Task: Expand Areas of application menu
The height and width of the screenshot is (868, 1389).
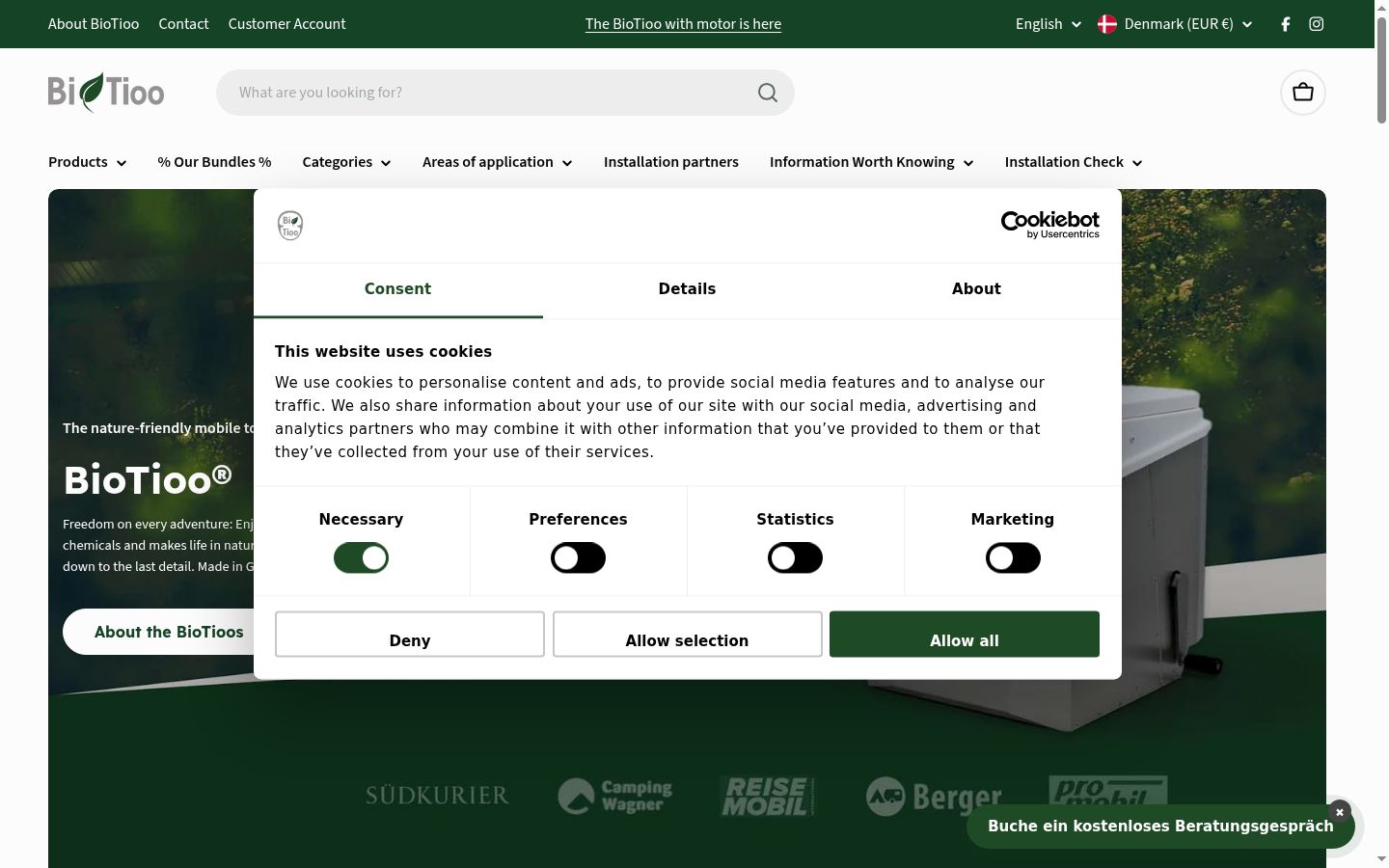Action: tap(497, 162)
